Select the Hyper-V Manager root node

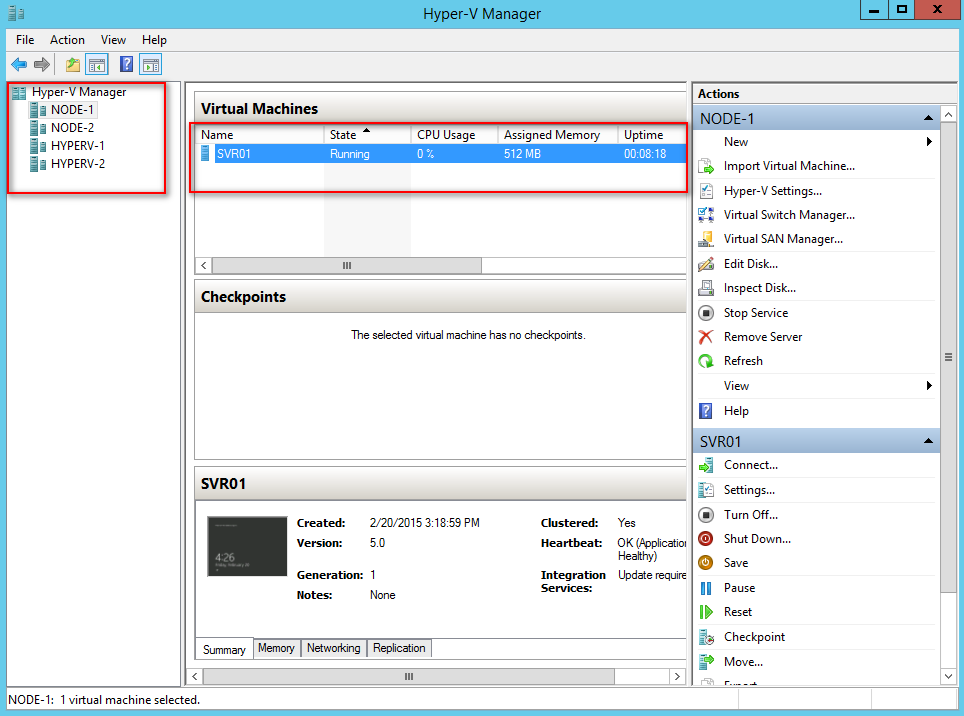coord(79,92)
